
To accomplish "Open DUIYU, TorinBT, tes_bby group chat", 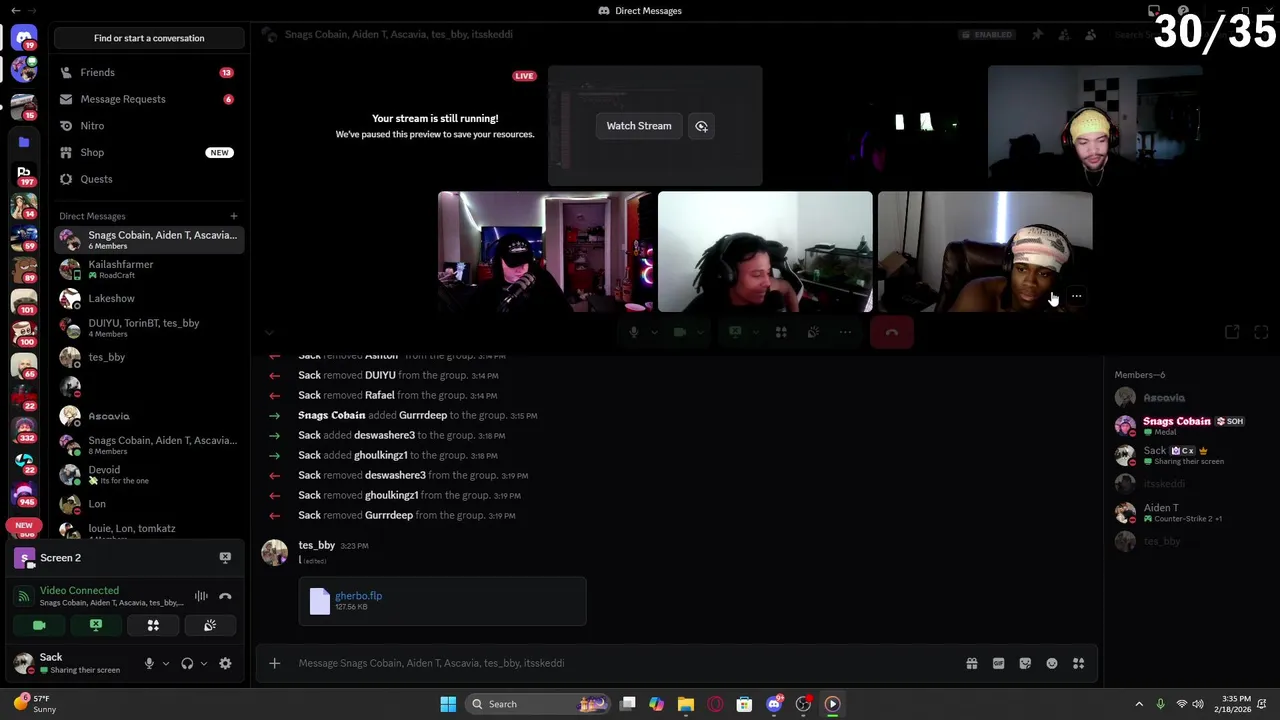I will coord(149,328).
